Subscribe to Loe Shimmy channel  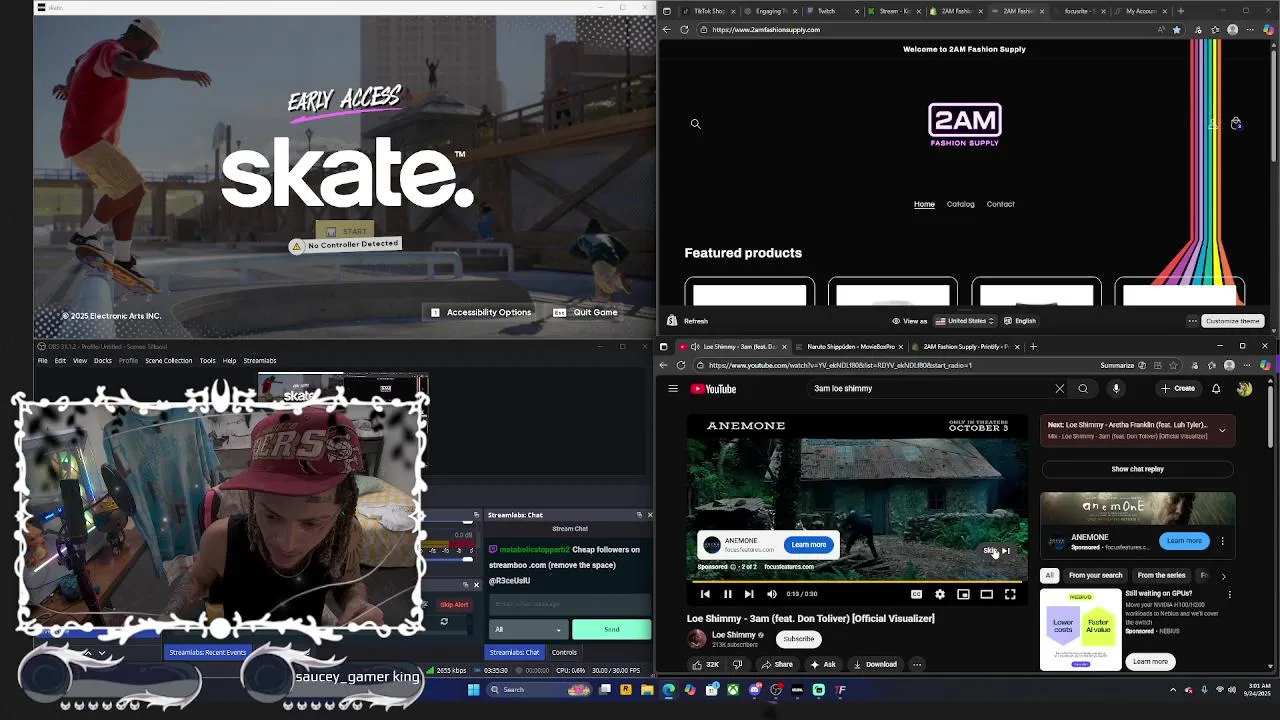[x=799, y=639]
